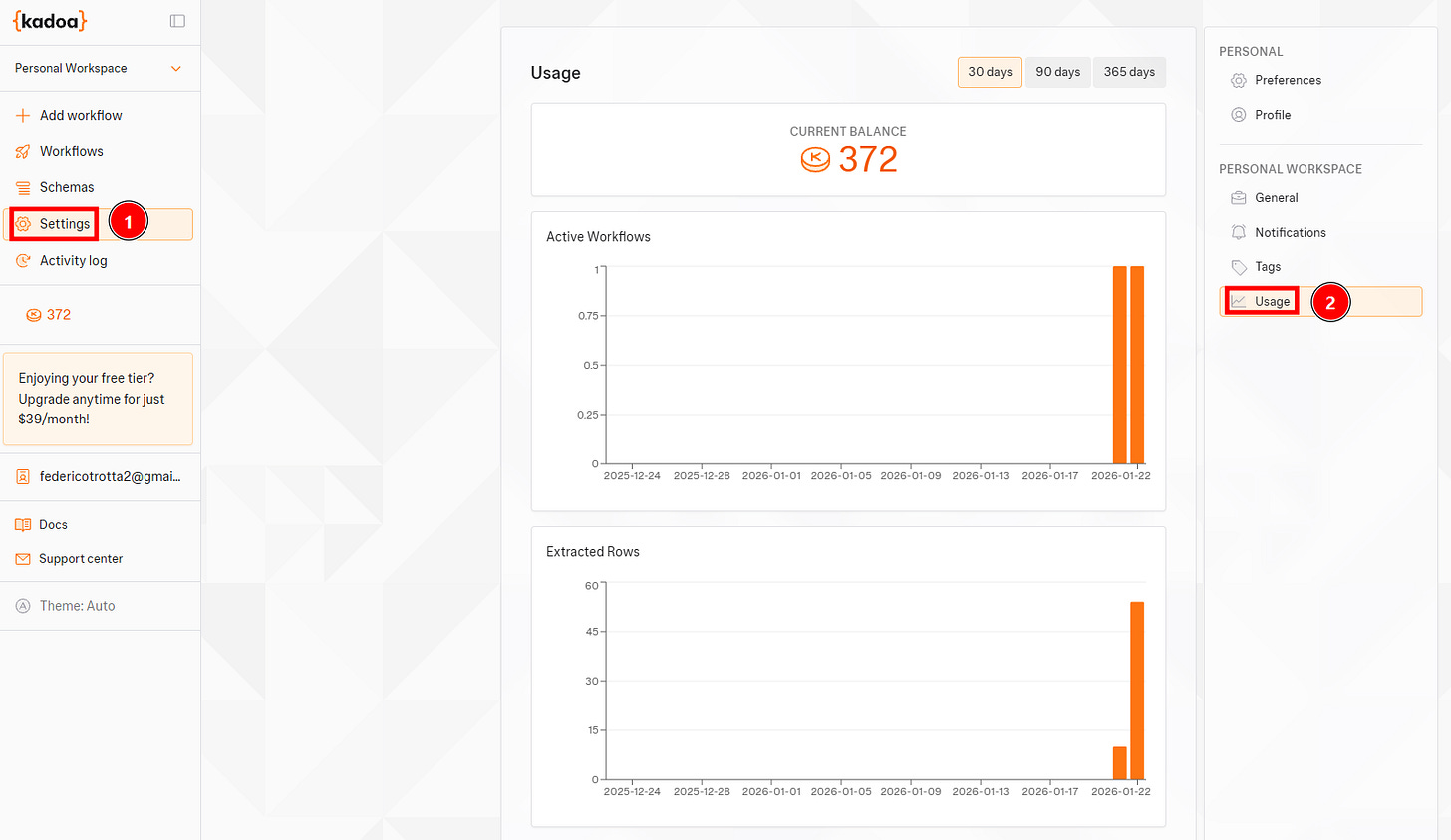Select the 365 days usage range
1451x840 pixels.
click(1129, 71)
